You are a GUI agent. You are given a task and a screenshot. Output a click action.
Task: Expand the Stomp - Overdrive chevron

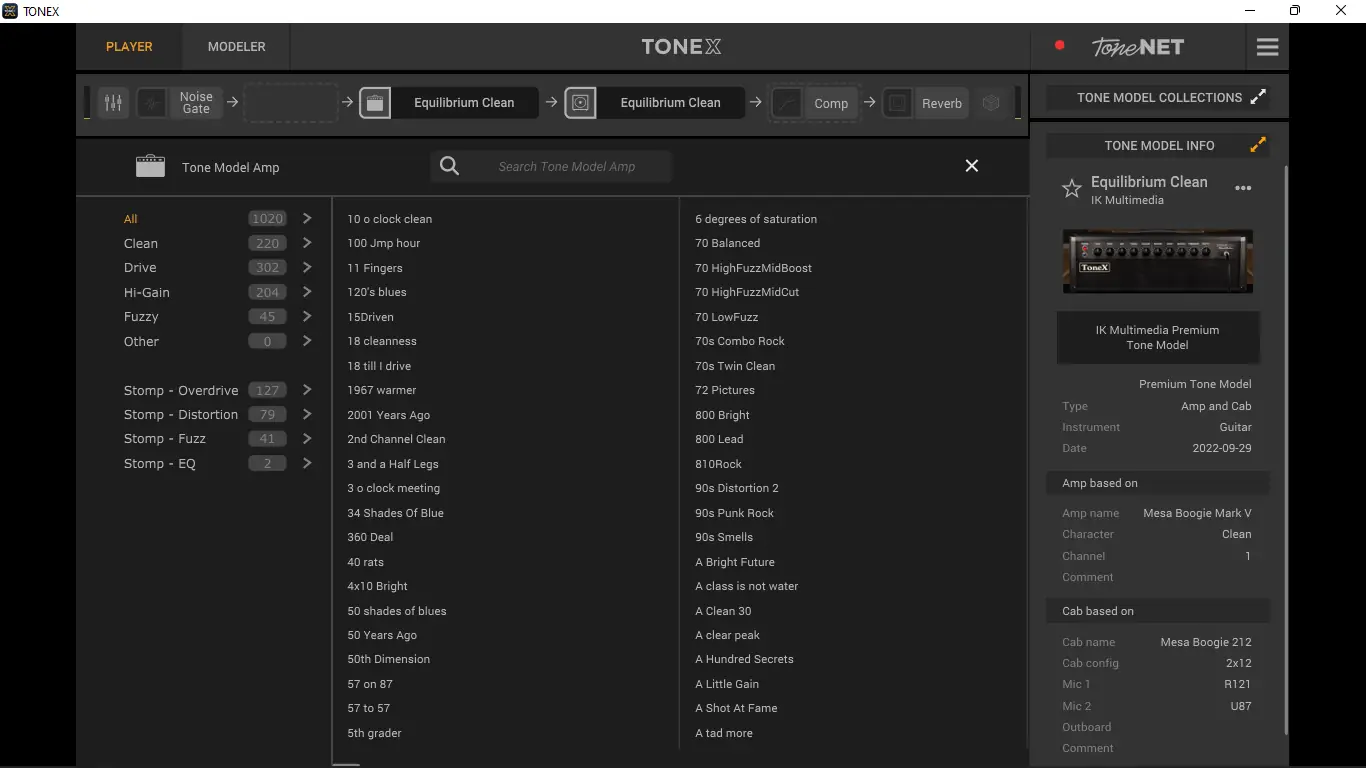307,390
